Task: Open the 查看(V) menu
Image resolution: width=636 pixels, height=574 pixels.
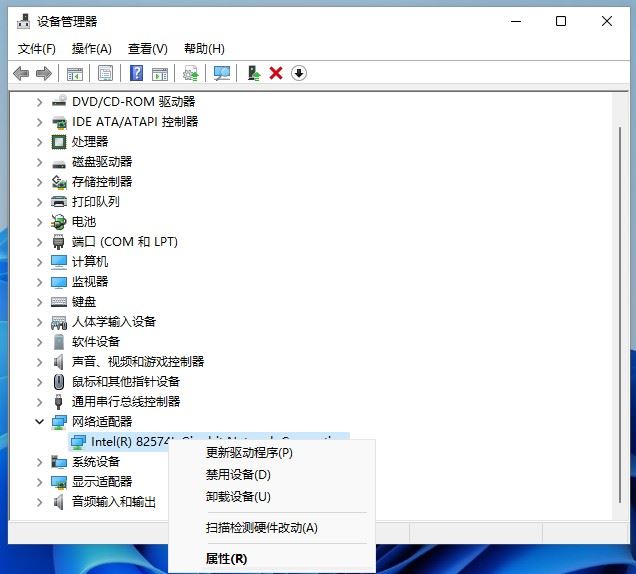Action: [x=147, y=48]
